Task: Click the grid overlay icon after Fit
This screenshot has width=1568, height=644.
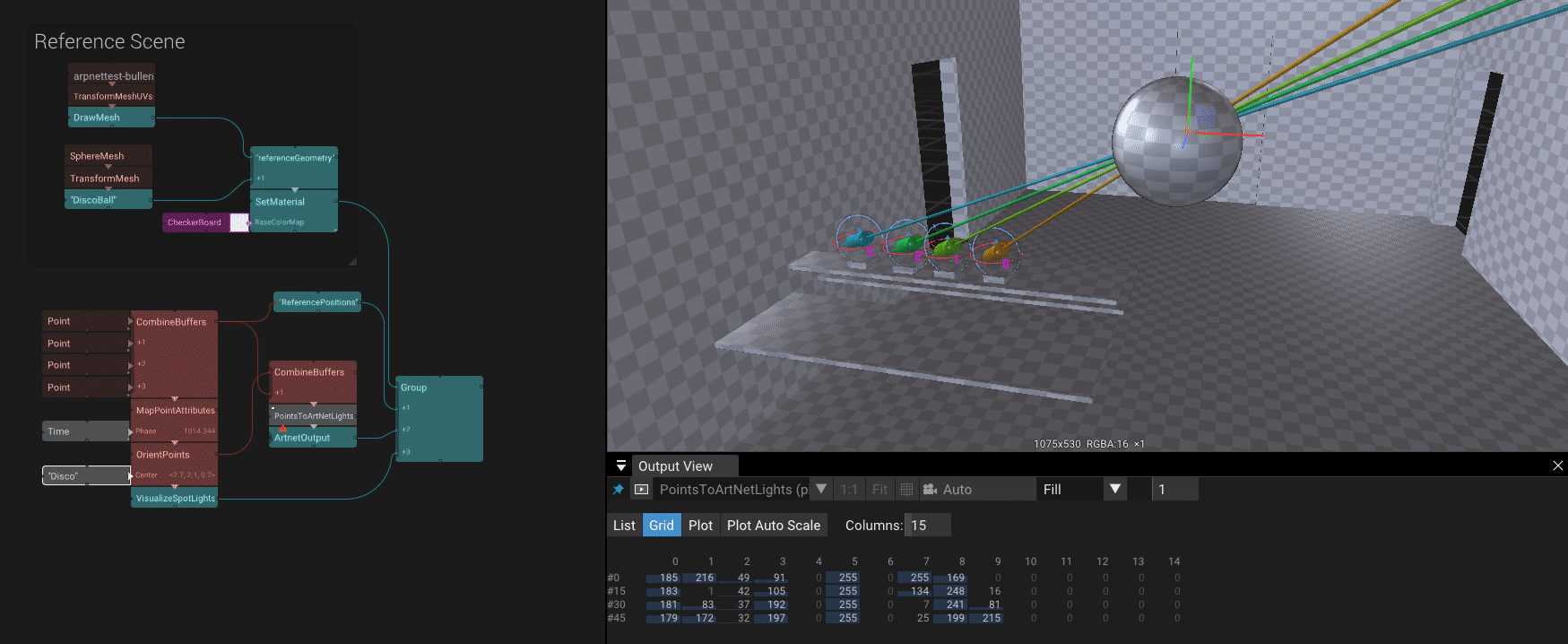Action: point(906,490)
